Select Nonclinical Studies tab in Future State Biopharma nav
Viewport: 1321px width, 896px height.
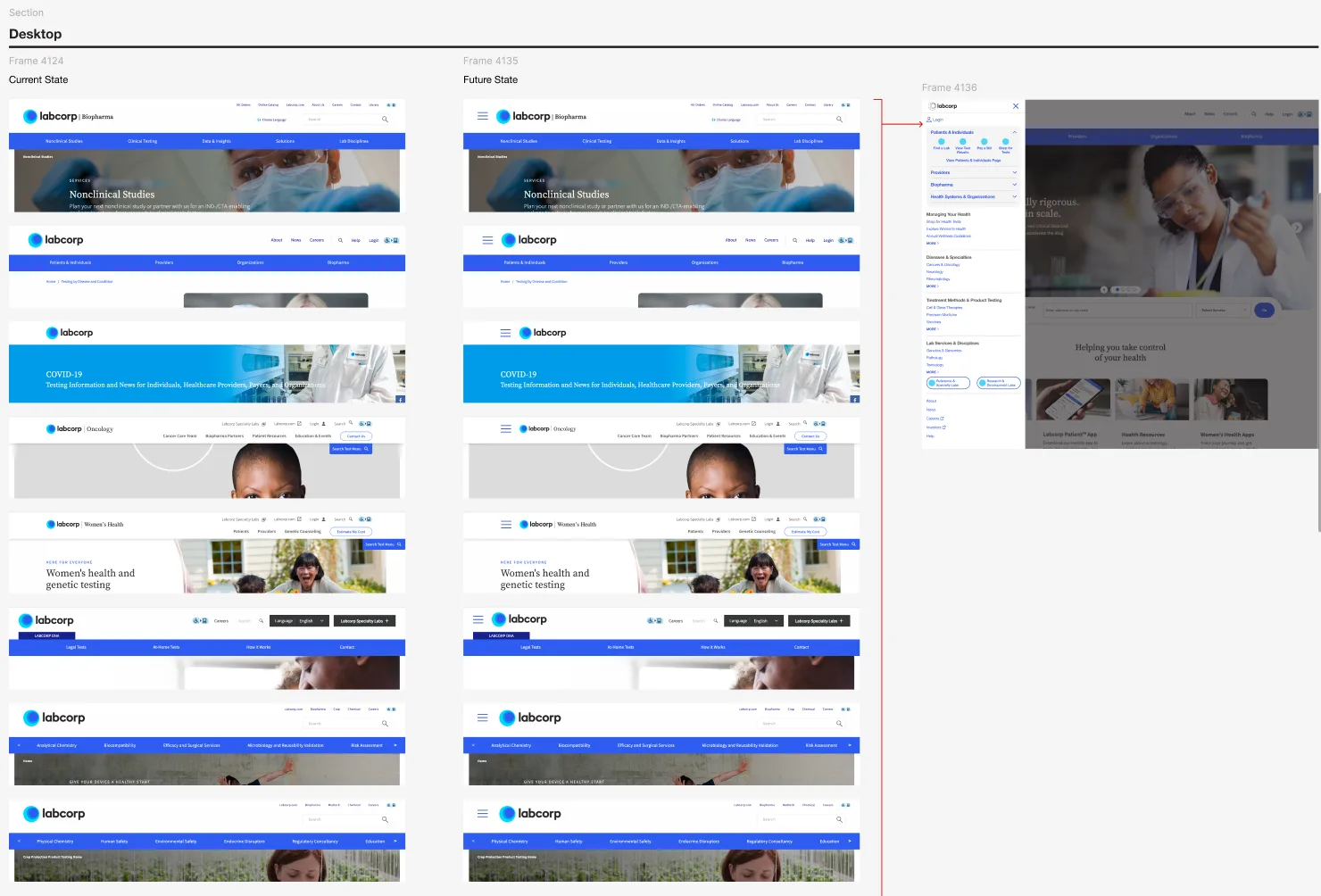click(519, 141)
